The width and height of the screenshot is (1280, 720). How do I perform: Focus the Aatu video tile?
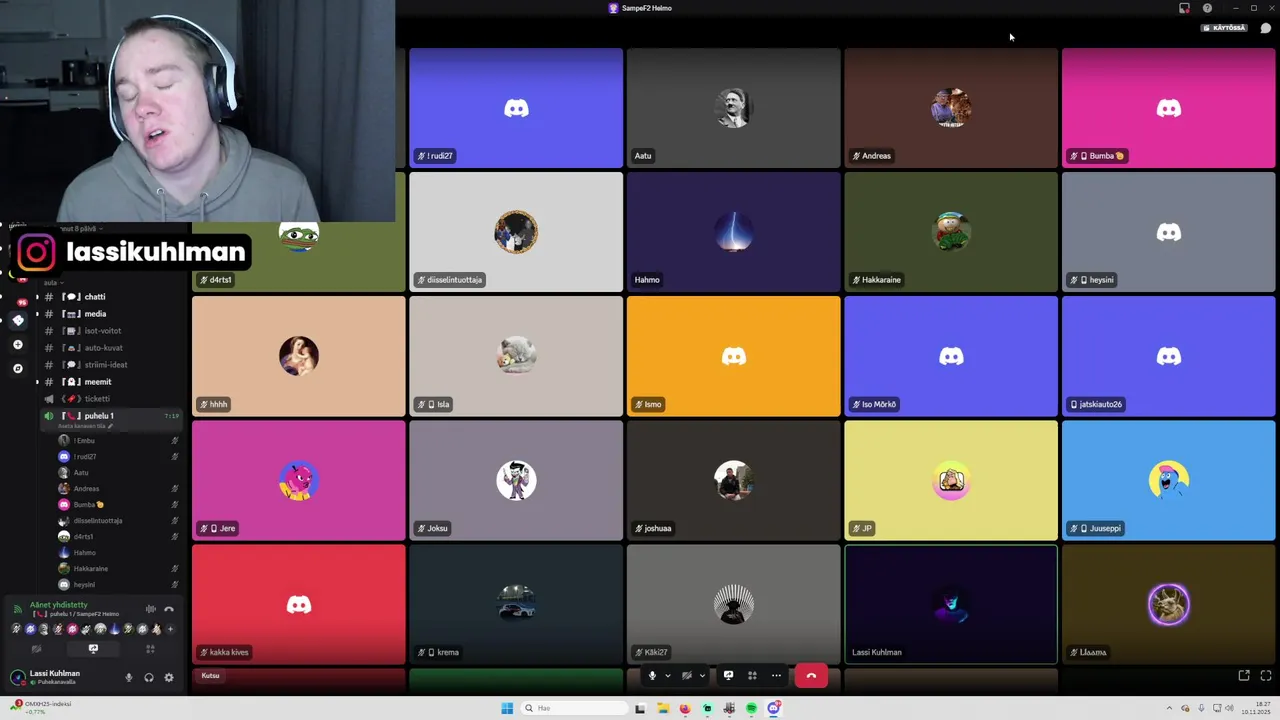point(733,108)
